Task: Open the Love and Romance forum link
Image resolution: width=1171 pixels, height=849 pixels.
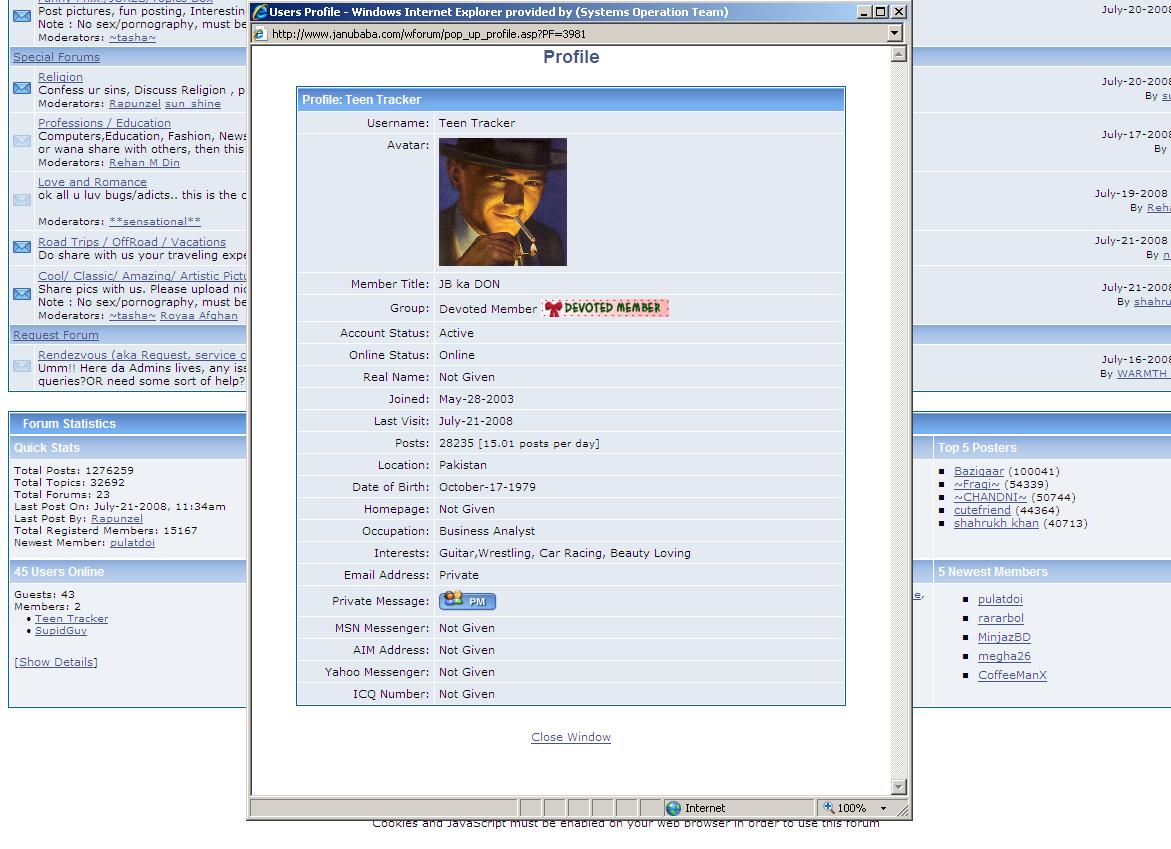Action: (x=93, y=182)
